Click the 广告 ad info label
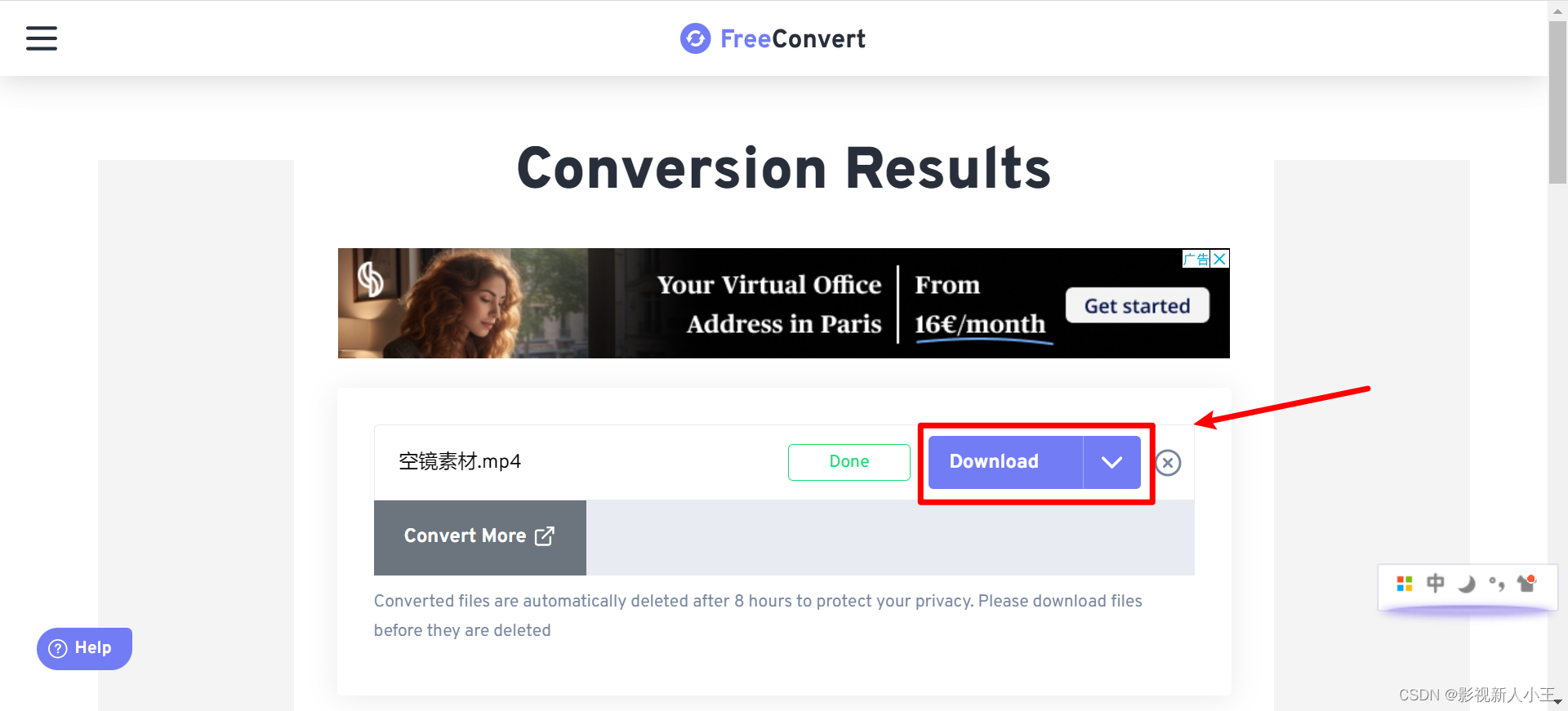The image size is (1568, 711). 1196,259
